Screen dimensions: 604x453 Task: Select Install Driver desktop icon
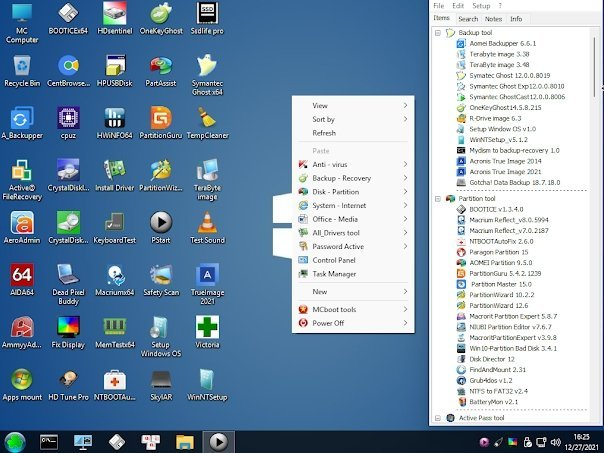(x=114, y=176)
